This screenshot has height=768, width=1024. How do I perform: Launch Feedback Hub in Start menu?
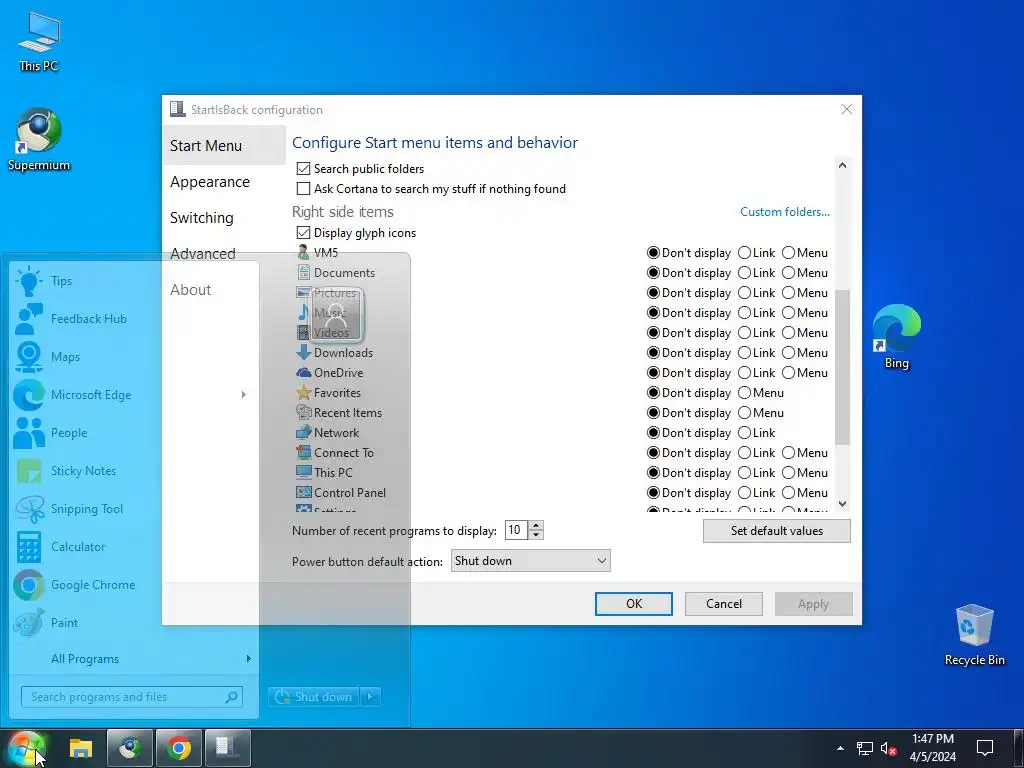pyautogui.click(x=133, y=319)
